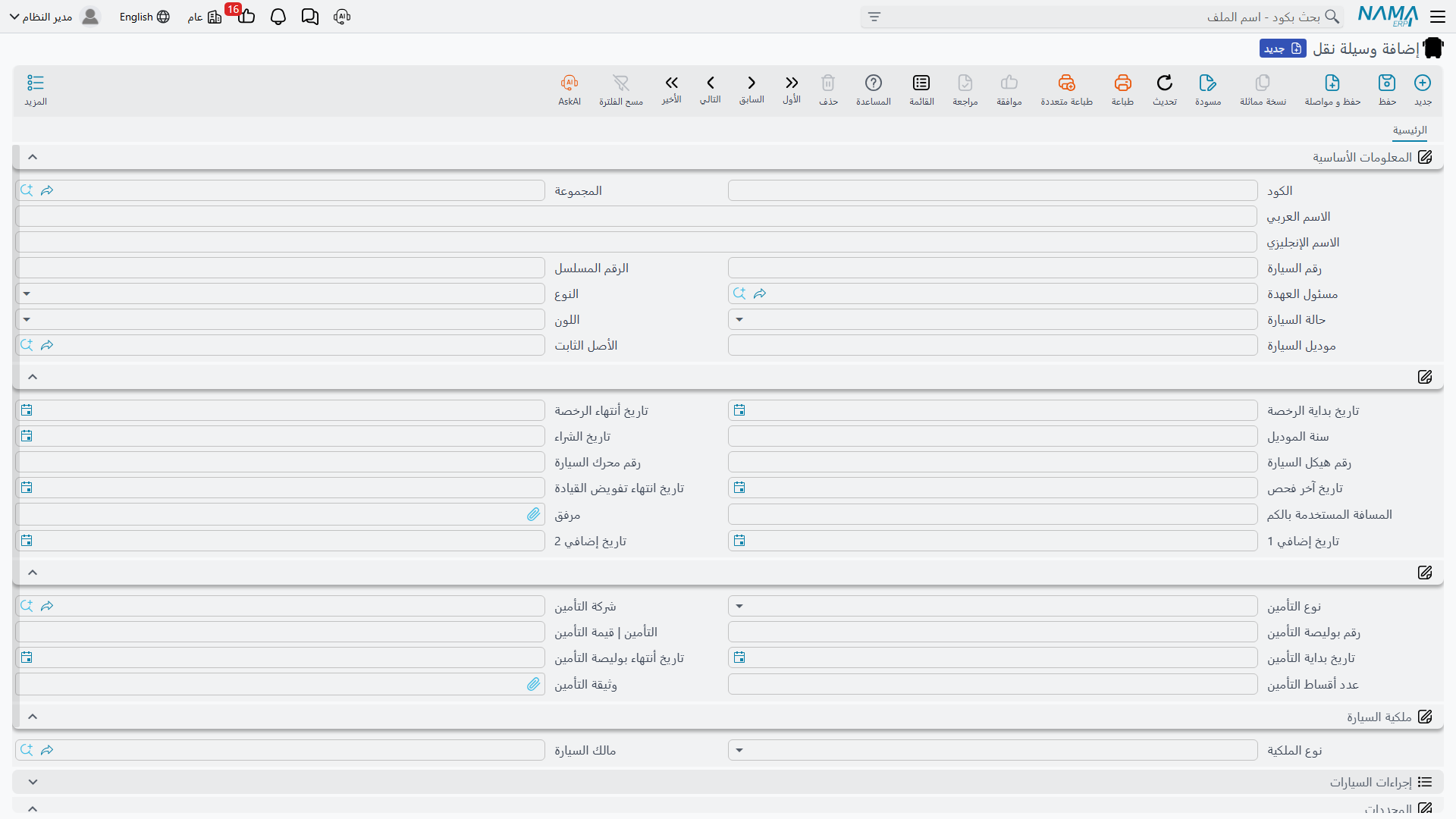The height and width of the screenshot is (819, 1456).
Task: Open the مدير النظام user menu
Action: coord(55,17)
